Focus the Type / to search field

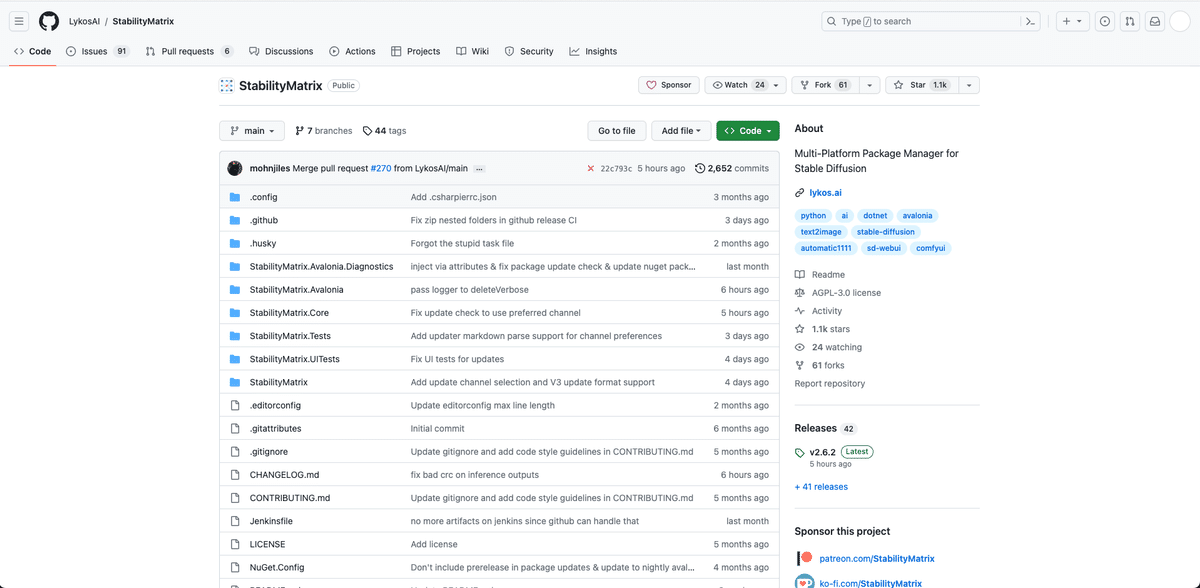[920, 21]
